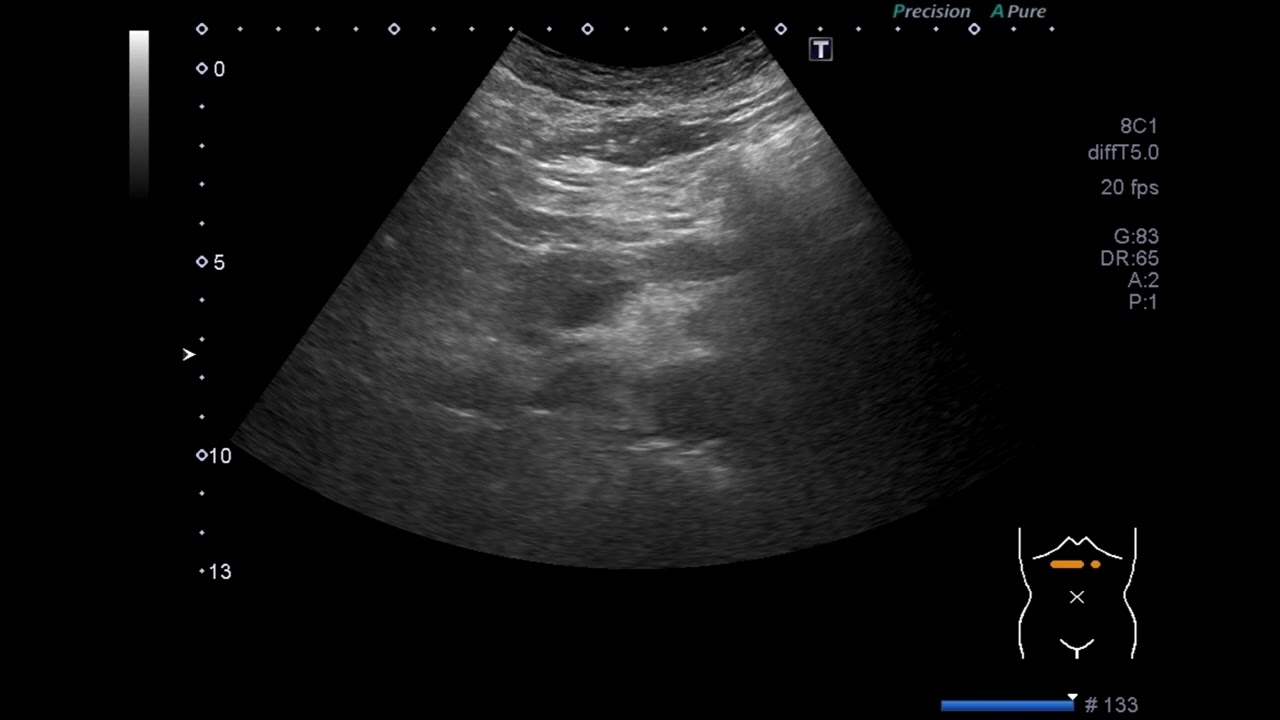Image resolution: width=1280 pixels, height=720 pixels.
Task: Click the 'Precision' label
Action: 931,12
